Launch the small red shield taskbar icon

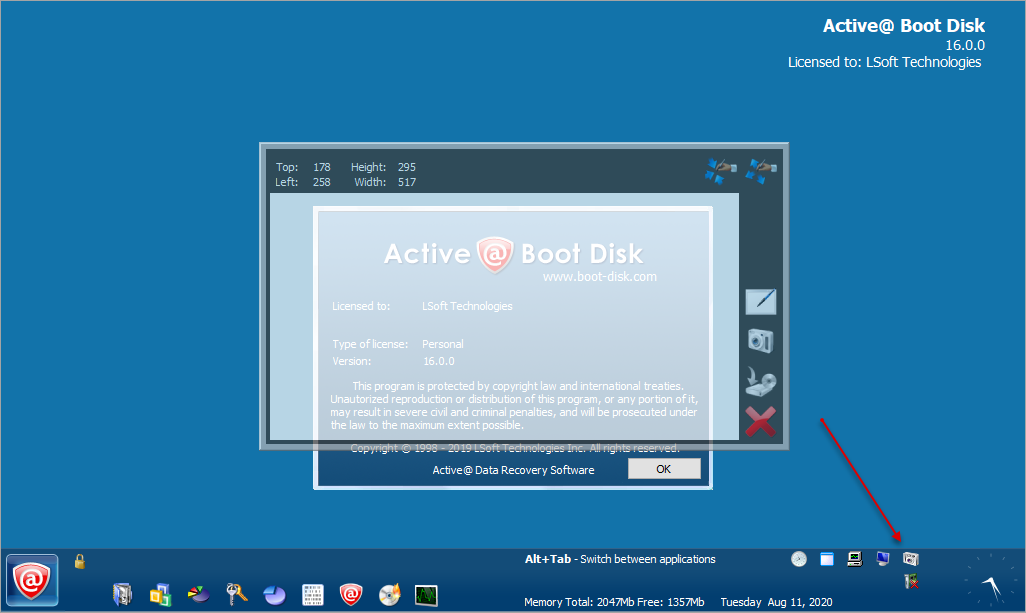(351, 594)
